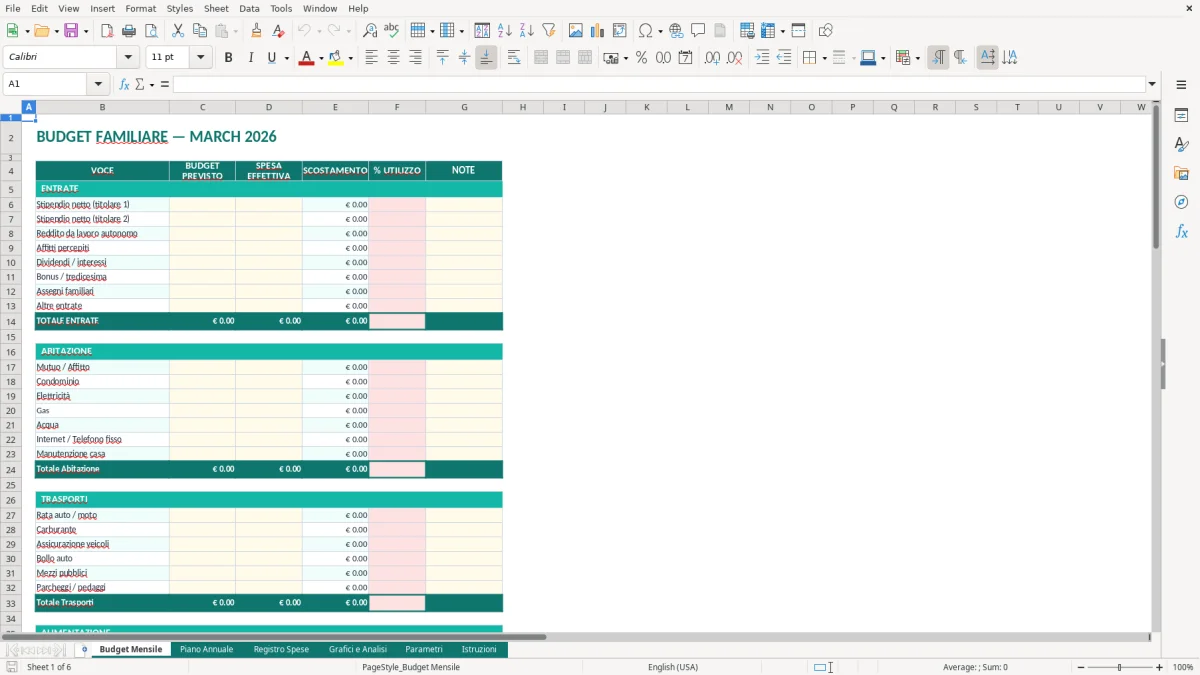Open the sidebar Functions panel
The image size is (1200, 675).
pos(1181,232)
